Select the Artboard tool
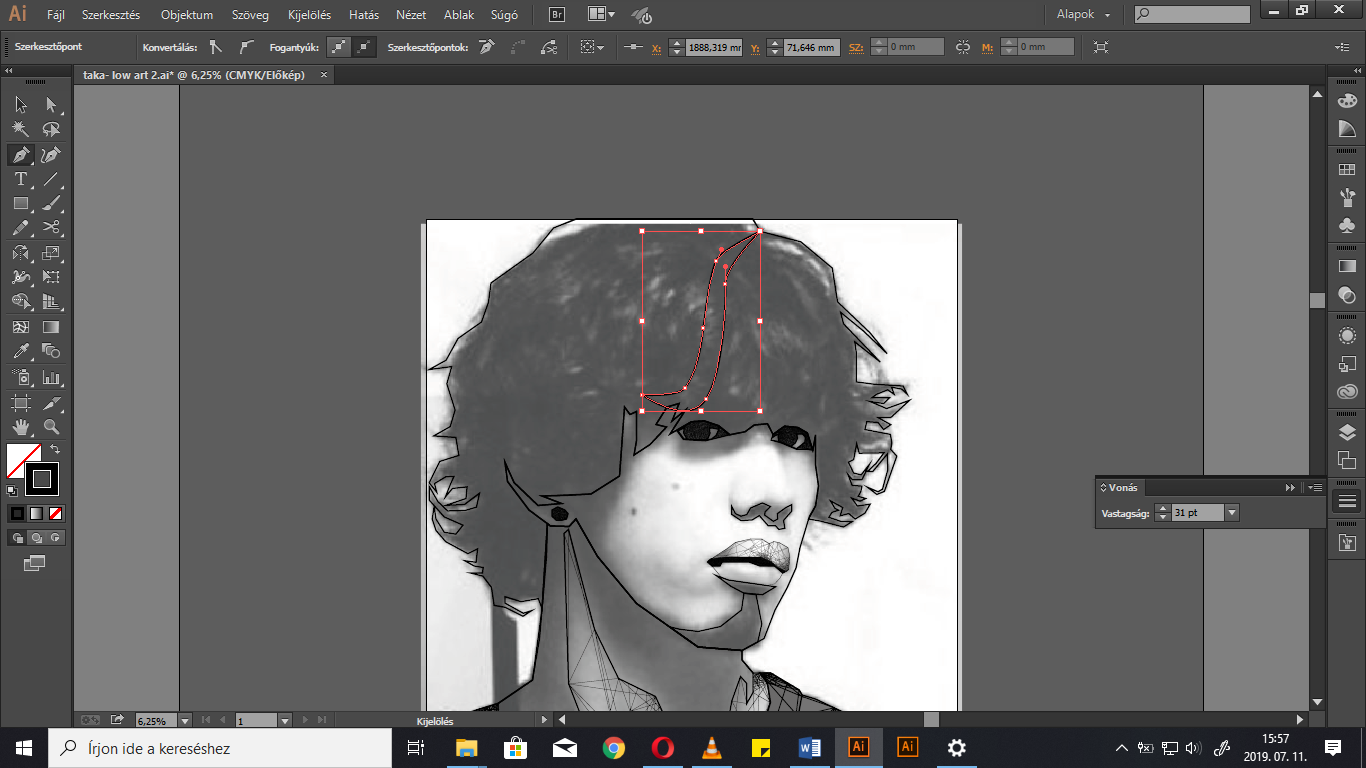This screenshot has height=768, width=1366. click(x=20, y=403)
